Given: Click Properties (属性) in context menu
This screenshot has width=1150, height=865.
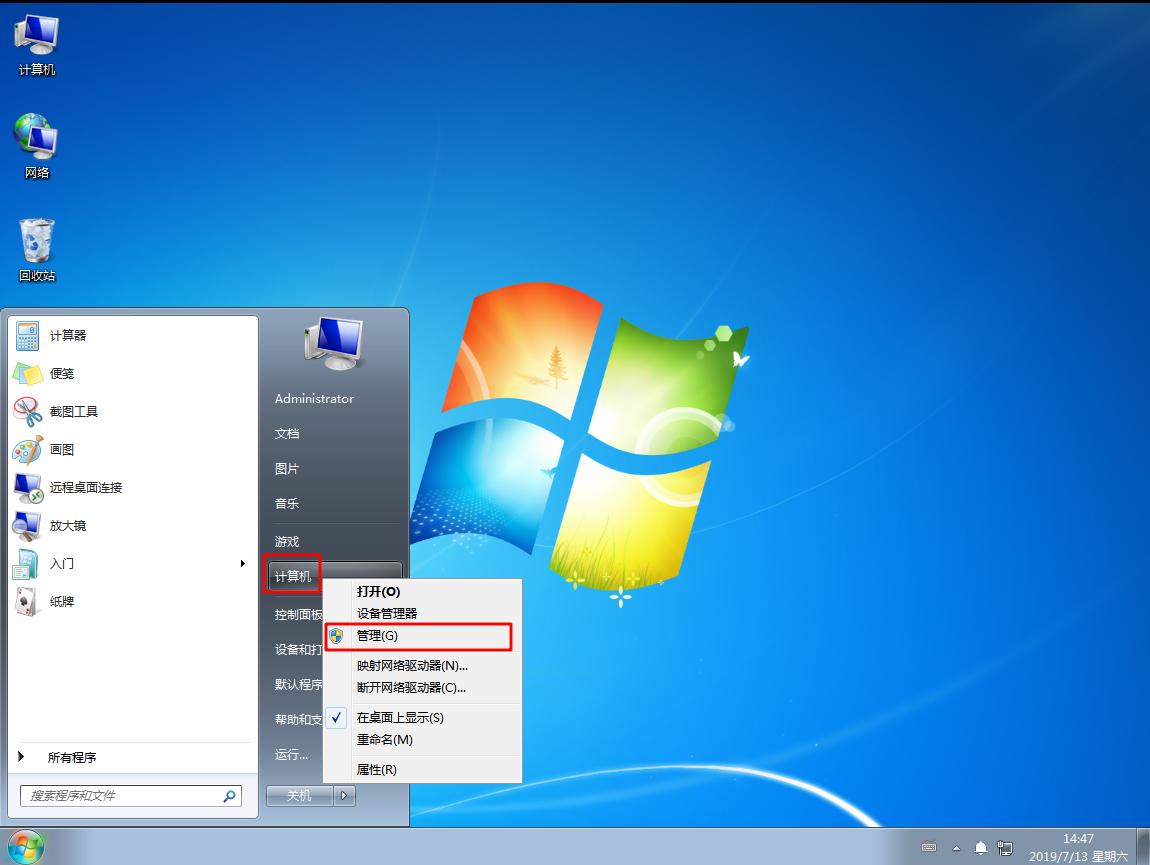Looking at the screenshot, I should point(377,770).
